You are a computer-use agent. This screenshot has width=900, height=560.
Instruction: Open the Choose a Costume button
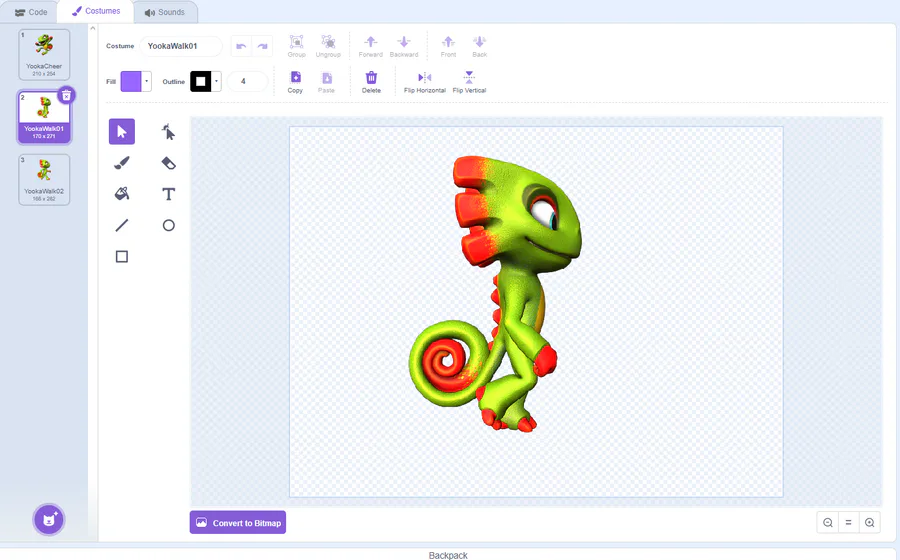click(x=49, y=520)
